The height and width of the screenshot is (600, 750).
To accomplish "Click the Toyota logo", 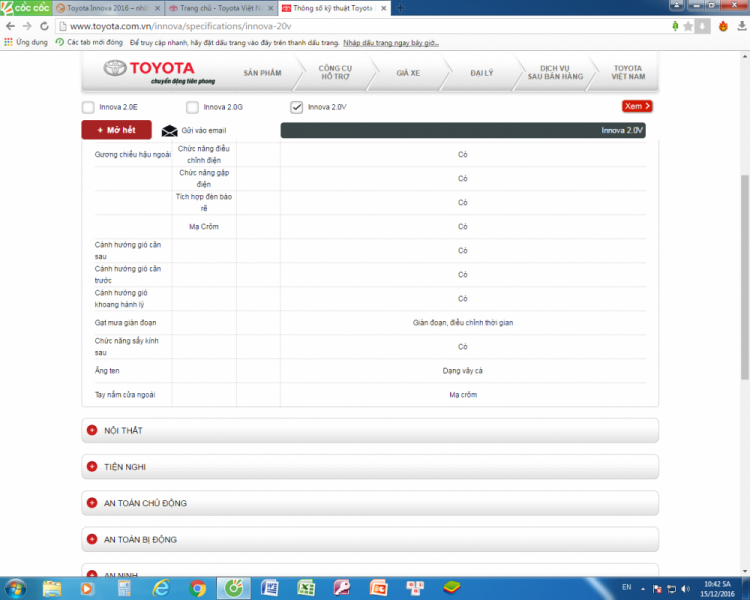I will tap(160, 72).
